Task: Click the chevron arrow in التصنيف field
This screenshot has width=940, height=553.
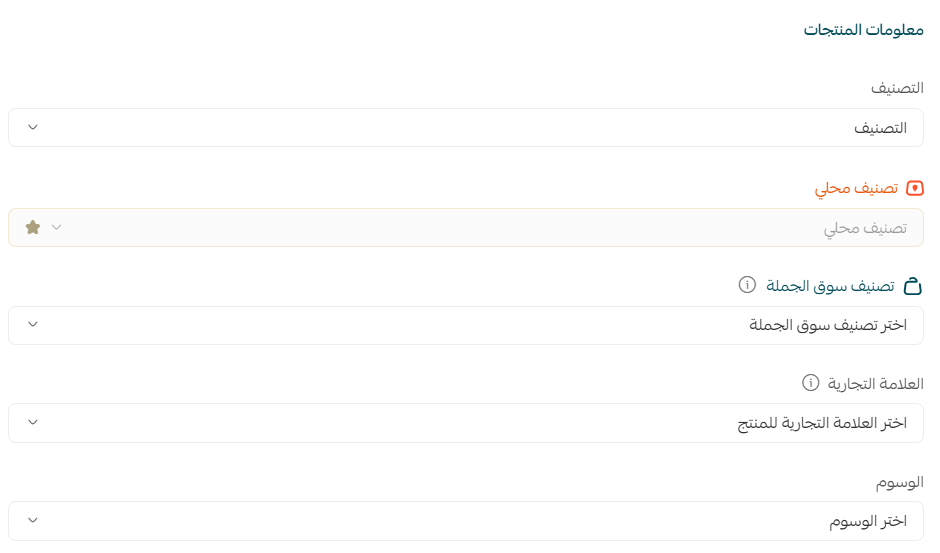Action: (33, 128)
